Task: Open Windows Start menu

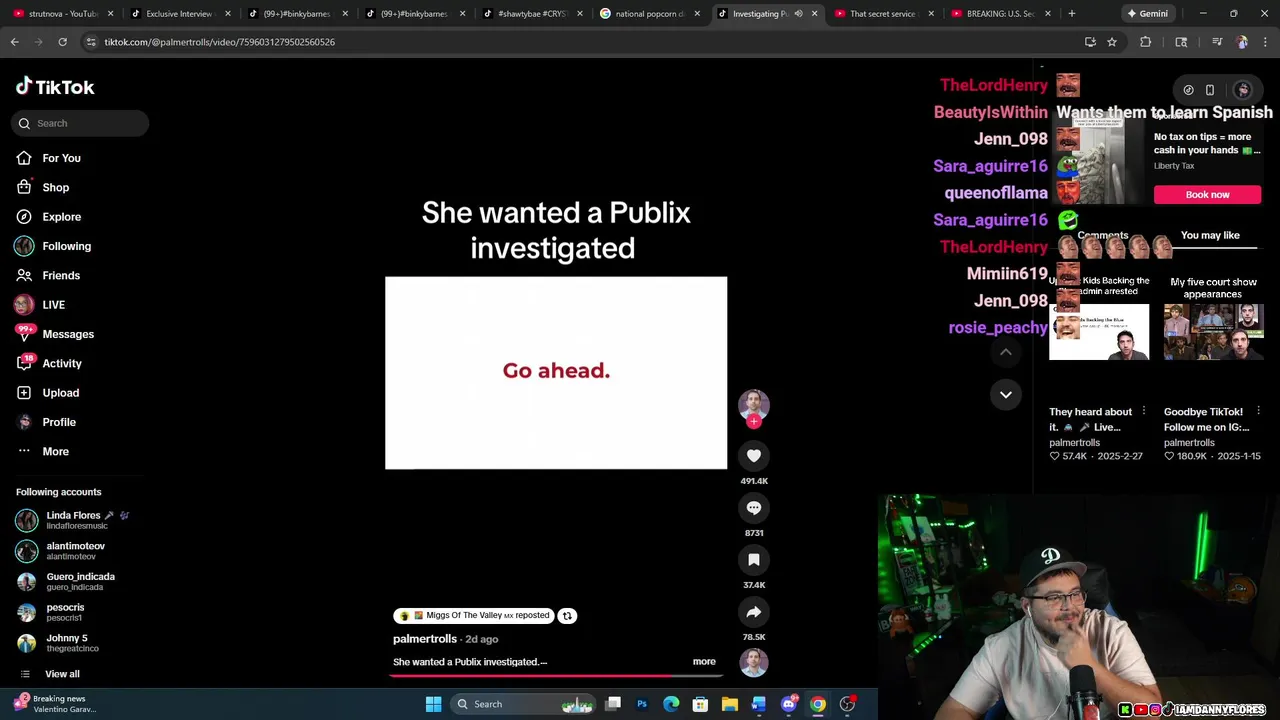Action: point(433,704)
